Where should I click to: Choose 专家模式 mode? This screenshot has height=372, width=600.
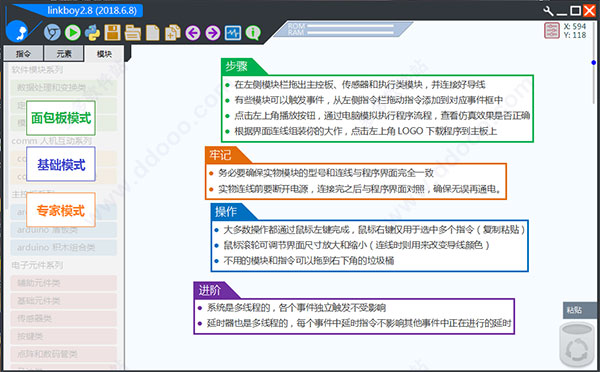click(x=61, y=210)
